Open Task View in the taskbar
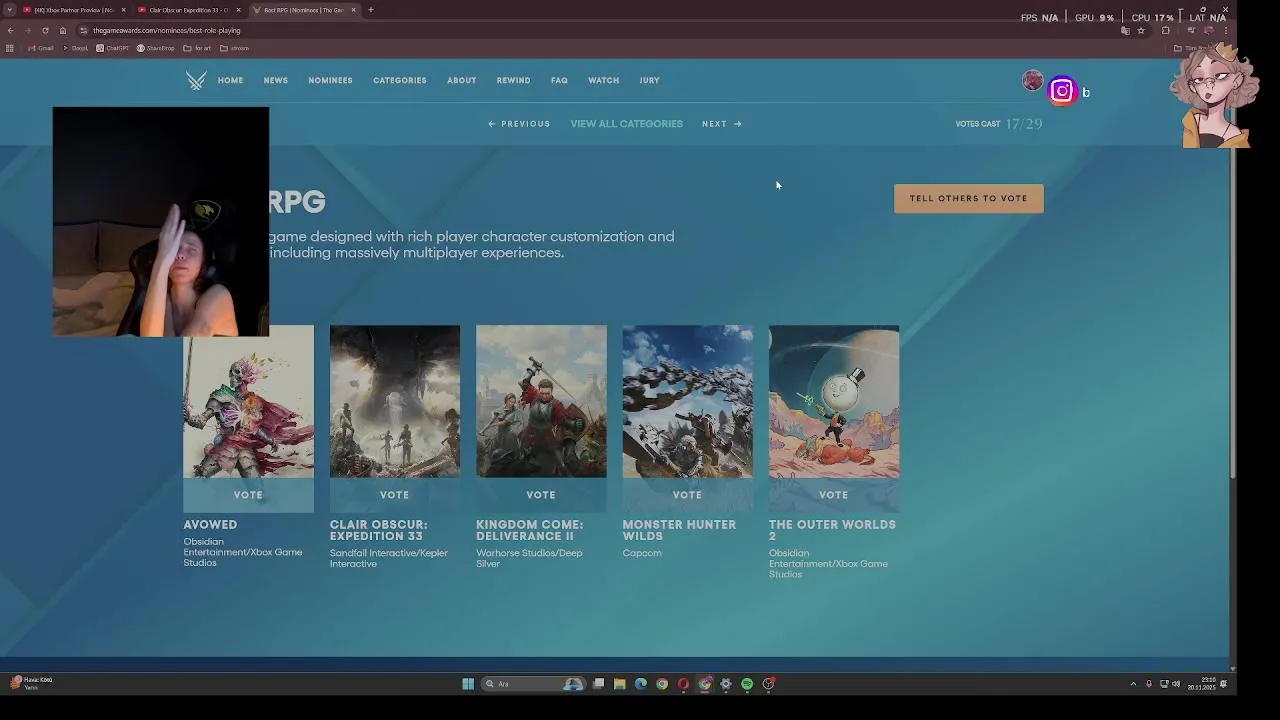This screenshot has height=720, width=1280. [x=598, y=684]
